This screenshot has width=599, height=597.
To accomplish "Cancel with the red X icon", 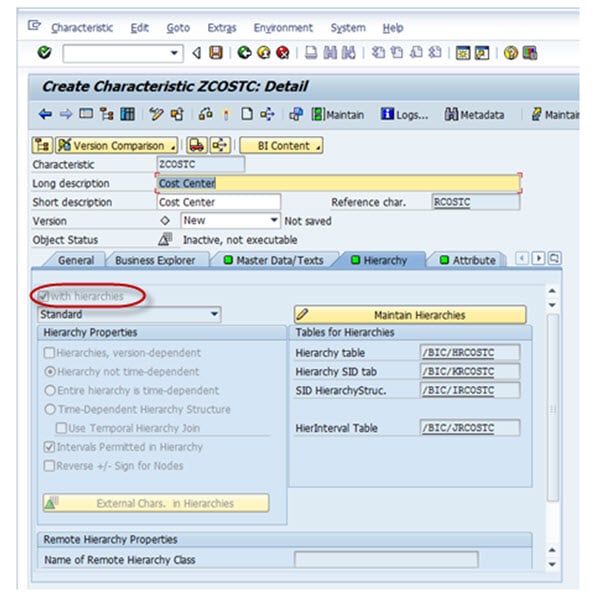I will click(x=283, y=53).
